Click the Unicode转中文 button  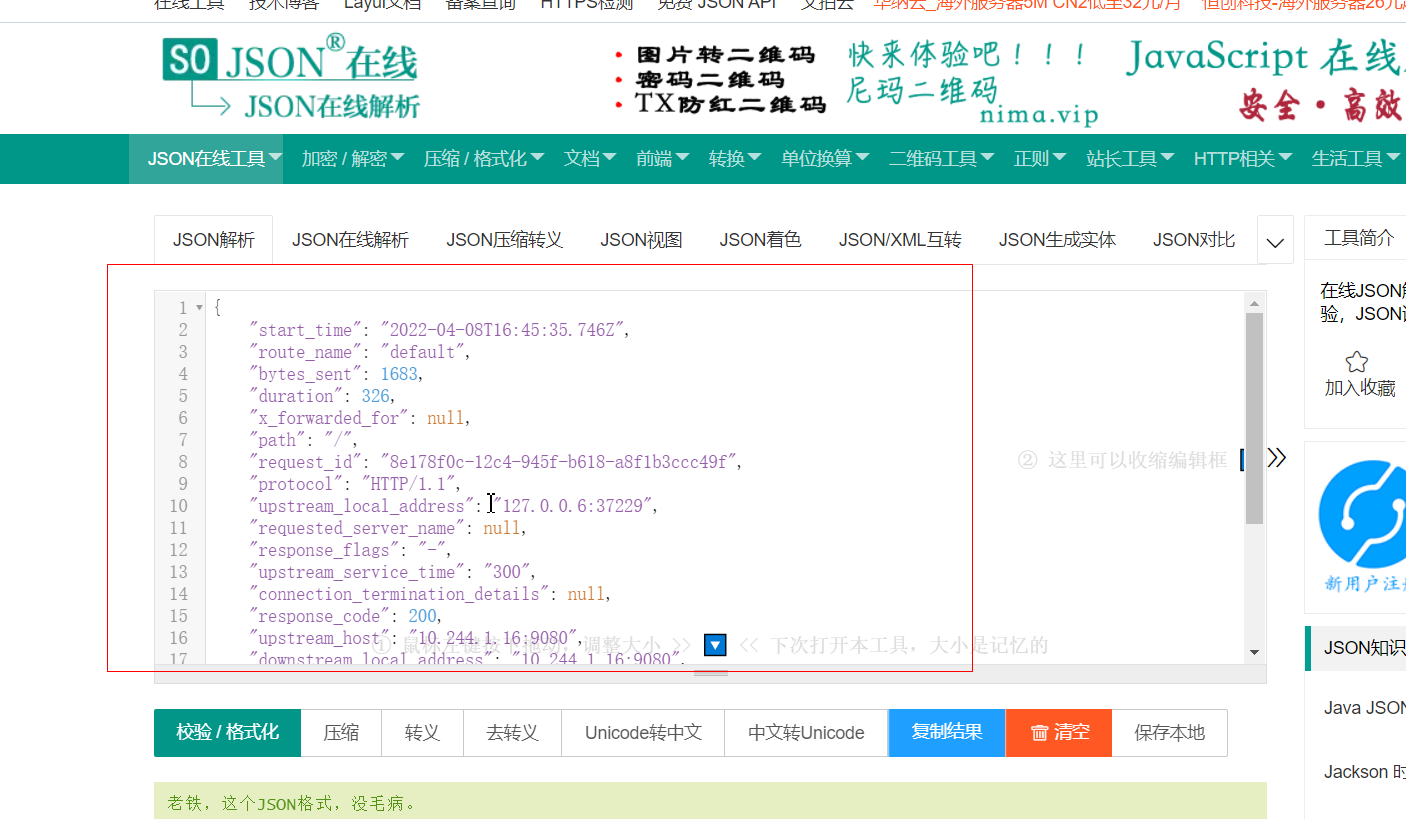coord(643,733)
